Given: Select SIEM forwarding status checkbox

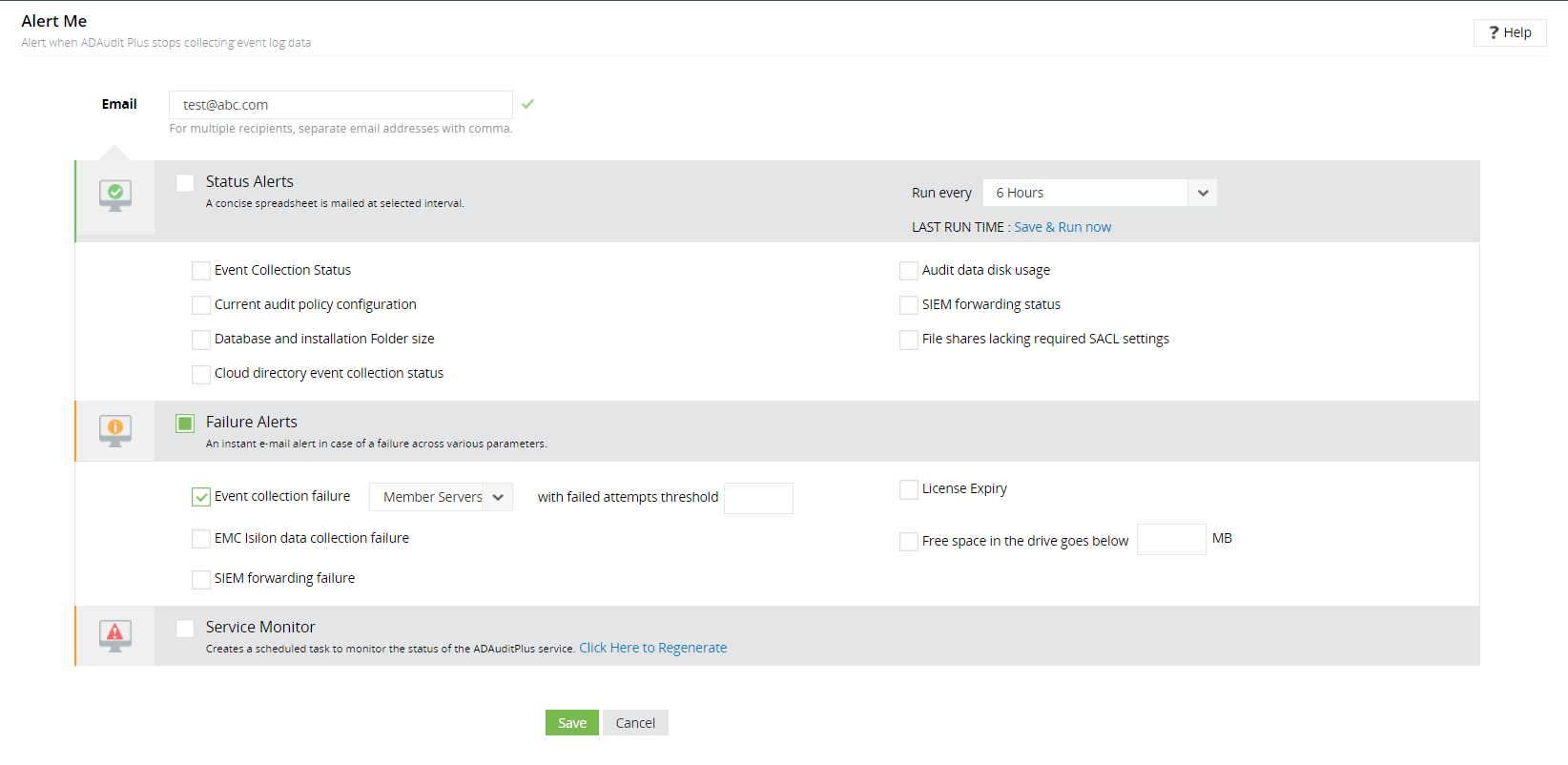Looking at the screenshot, I should point(909,305).
